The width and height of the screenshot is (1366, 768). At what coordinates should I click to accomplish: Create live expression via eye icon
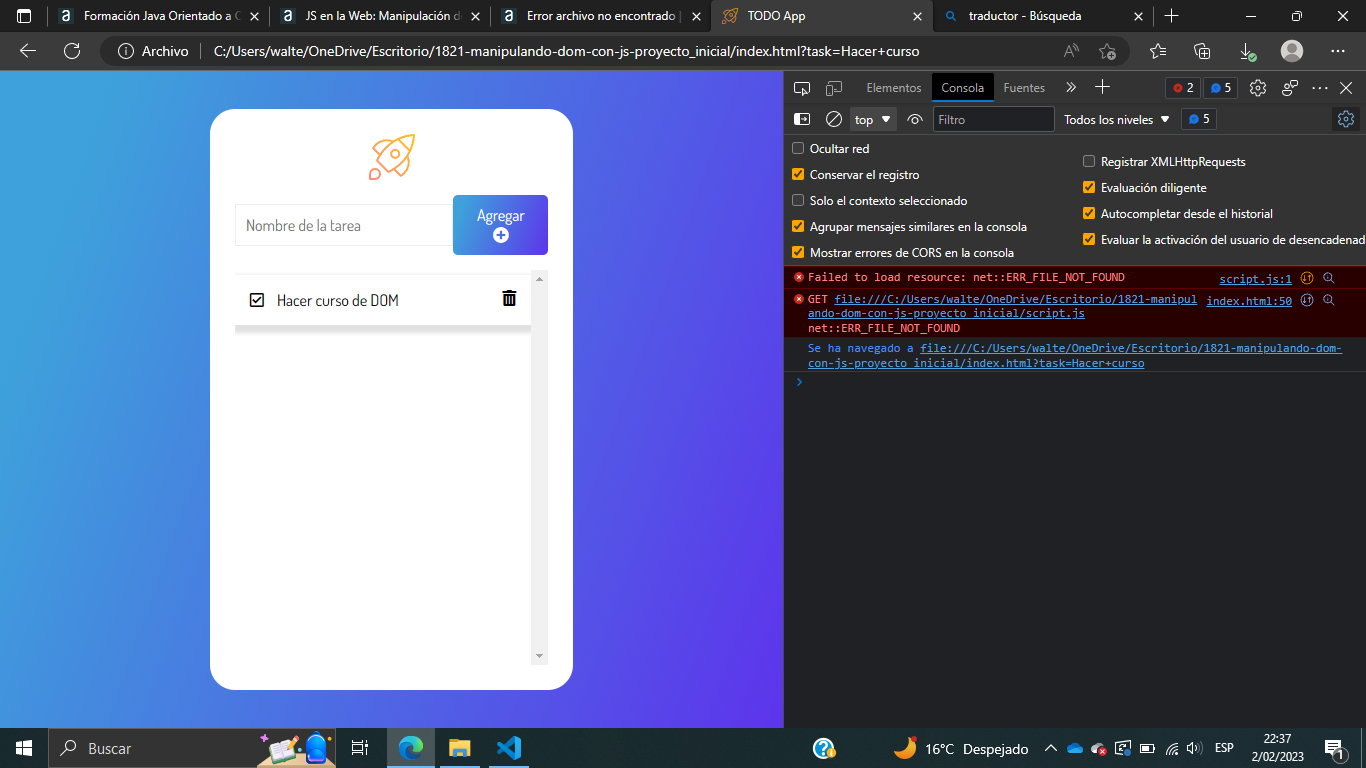pyautogui.click(x=914, y=119)
